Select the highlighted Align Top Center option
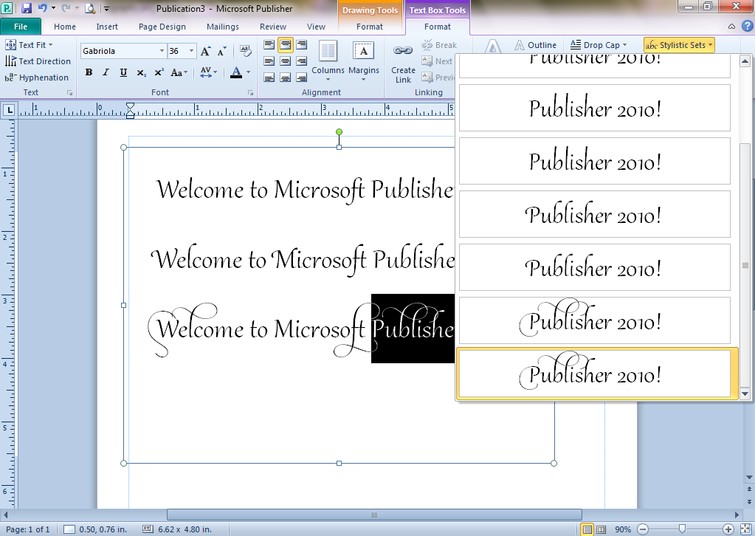Image resolution: width=755 pixels, height=536 pixels. click(x=286, y=45)
